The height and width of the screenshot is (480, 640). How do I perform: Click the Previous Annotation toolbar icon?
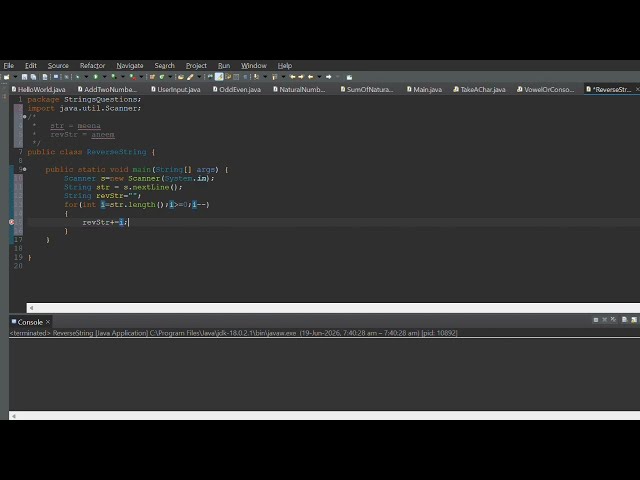[275, 77]
